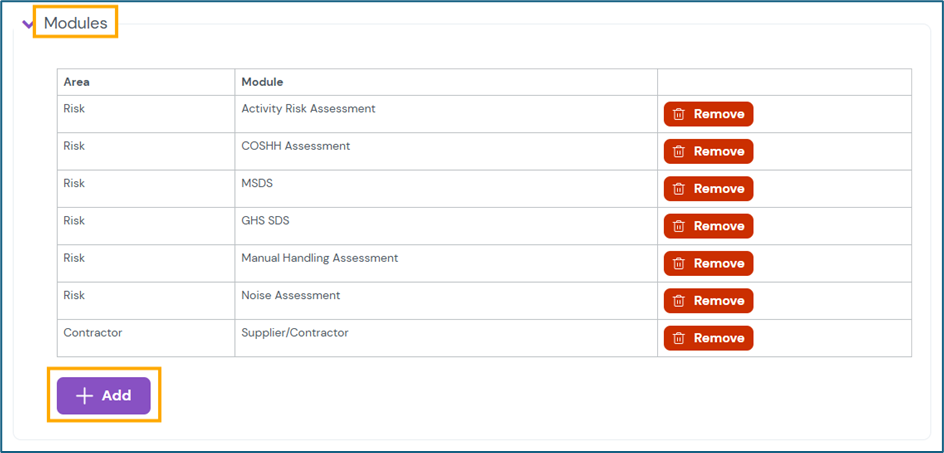Click the Noise Assessment module cell
This screenshot has height=453, width=944.
(x=291, y=296)
